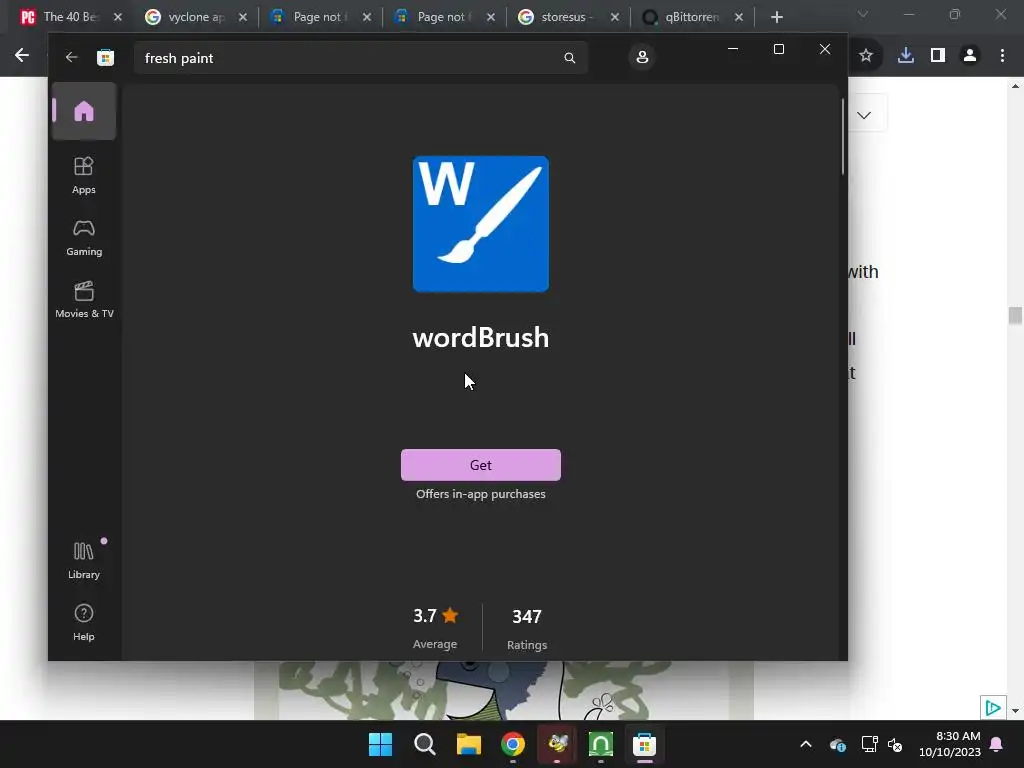The image size is (1024, 768).
Task: Click the wordBrush title text
Action: tap(481, 338)
